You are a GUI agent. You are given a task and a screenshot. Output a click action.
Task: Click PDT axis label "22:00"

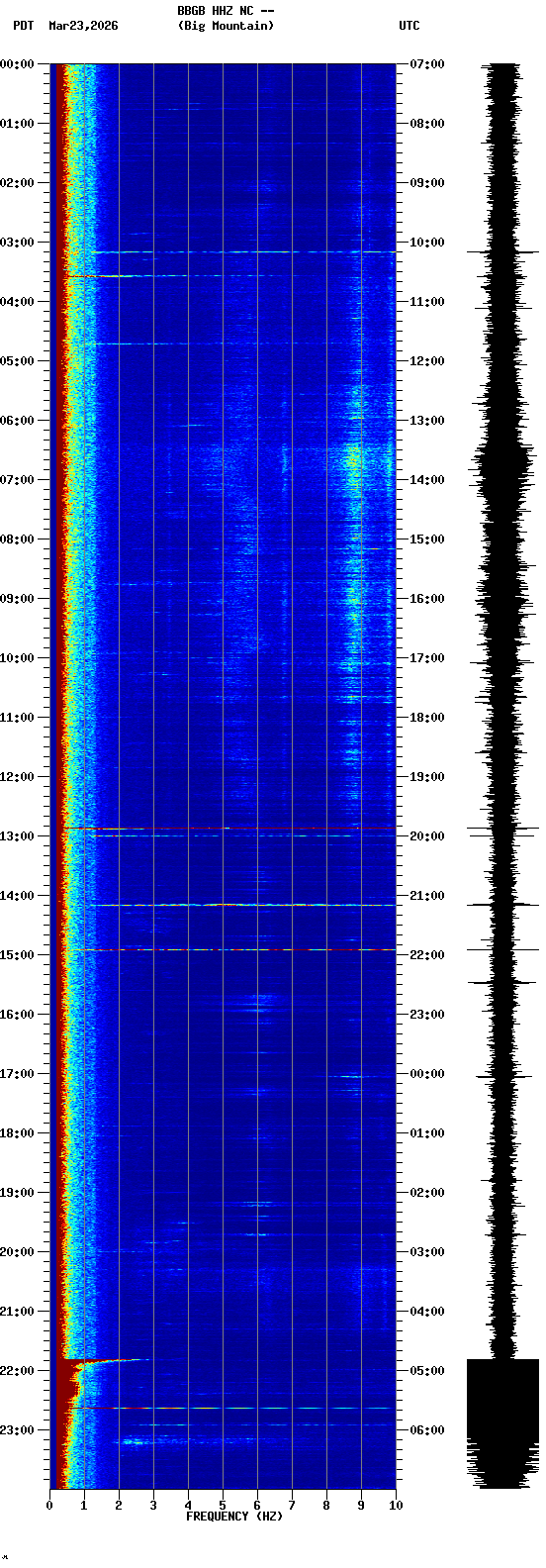(x=17, y=1371)
